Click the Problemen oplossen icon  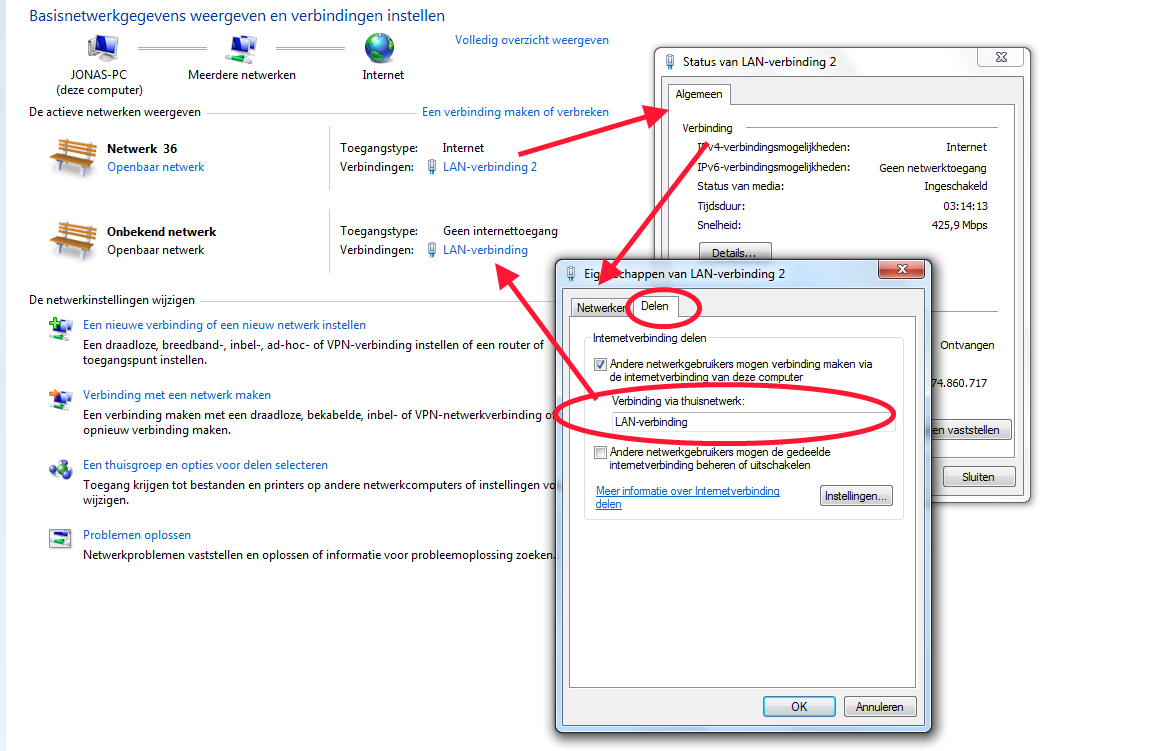[60, 538]
